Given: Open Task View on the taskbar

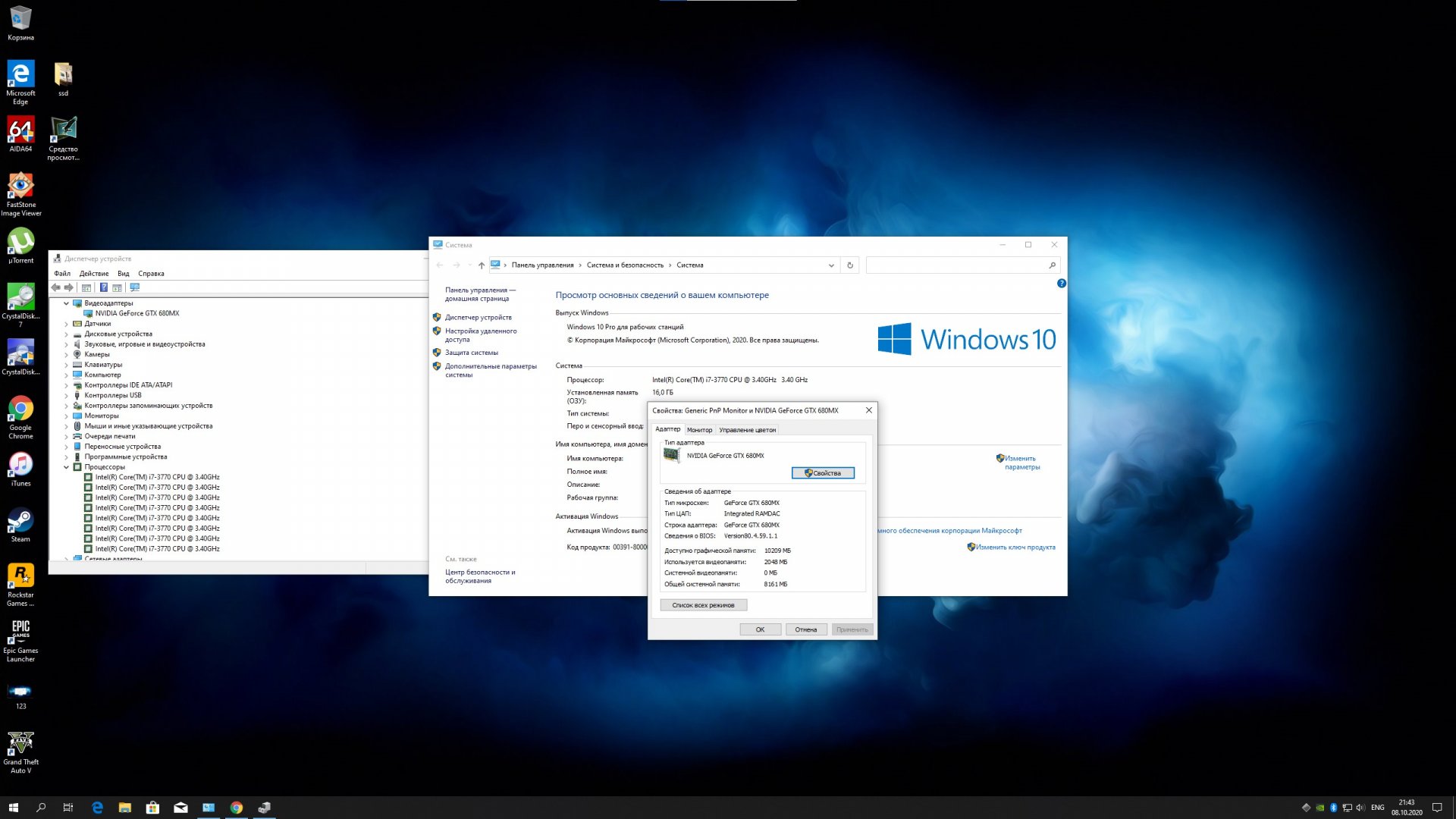Looking at the screenshot, I should point(68,808).
